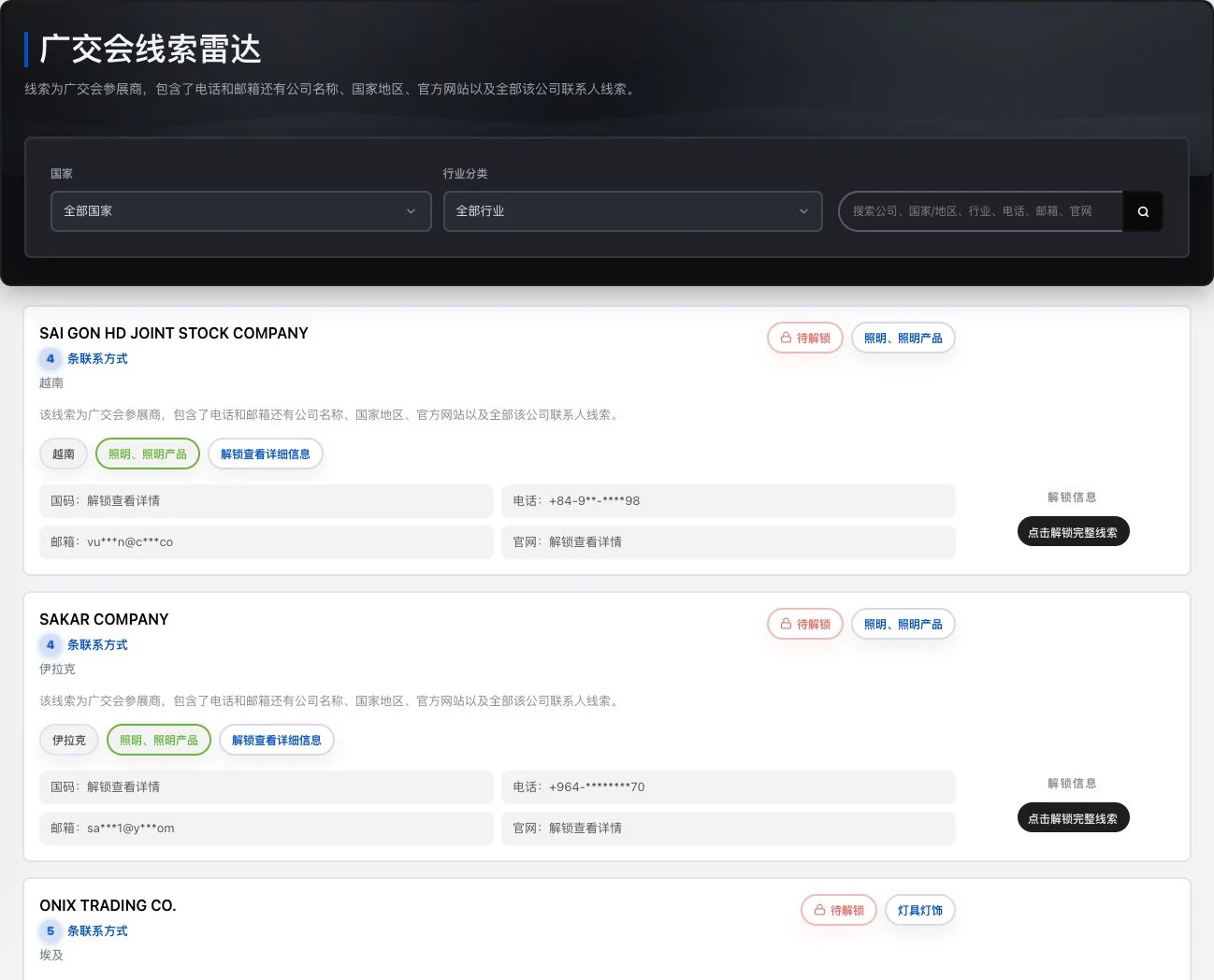1214x980 pixels.
Task: Open the 全部行业 industry dropdown
Action: pyautogui.click(x=632, y=211)
